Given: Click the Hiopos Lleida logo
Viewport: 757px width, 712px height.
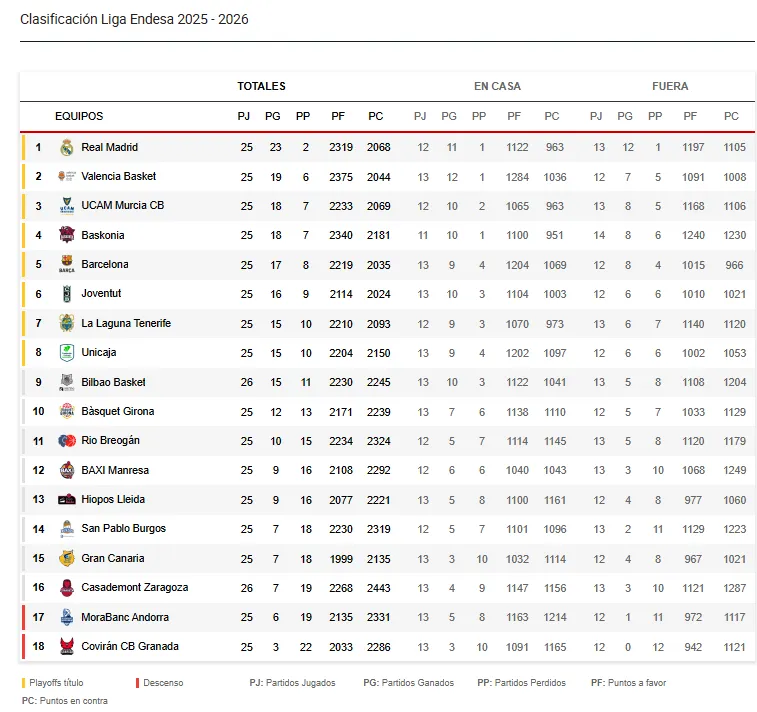Looking at the screenshot, I should tap(67, 499).
